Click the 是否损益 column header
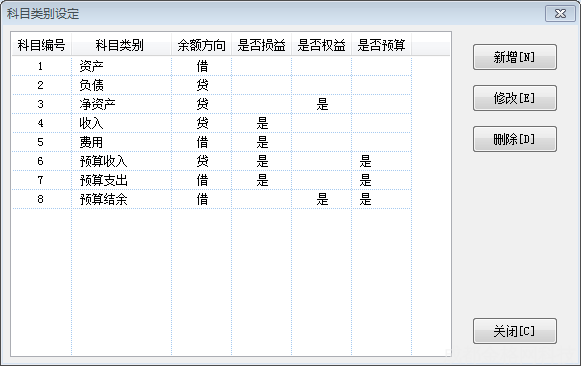 [x=262, y=45]
